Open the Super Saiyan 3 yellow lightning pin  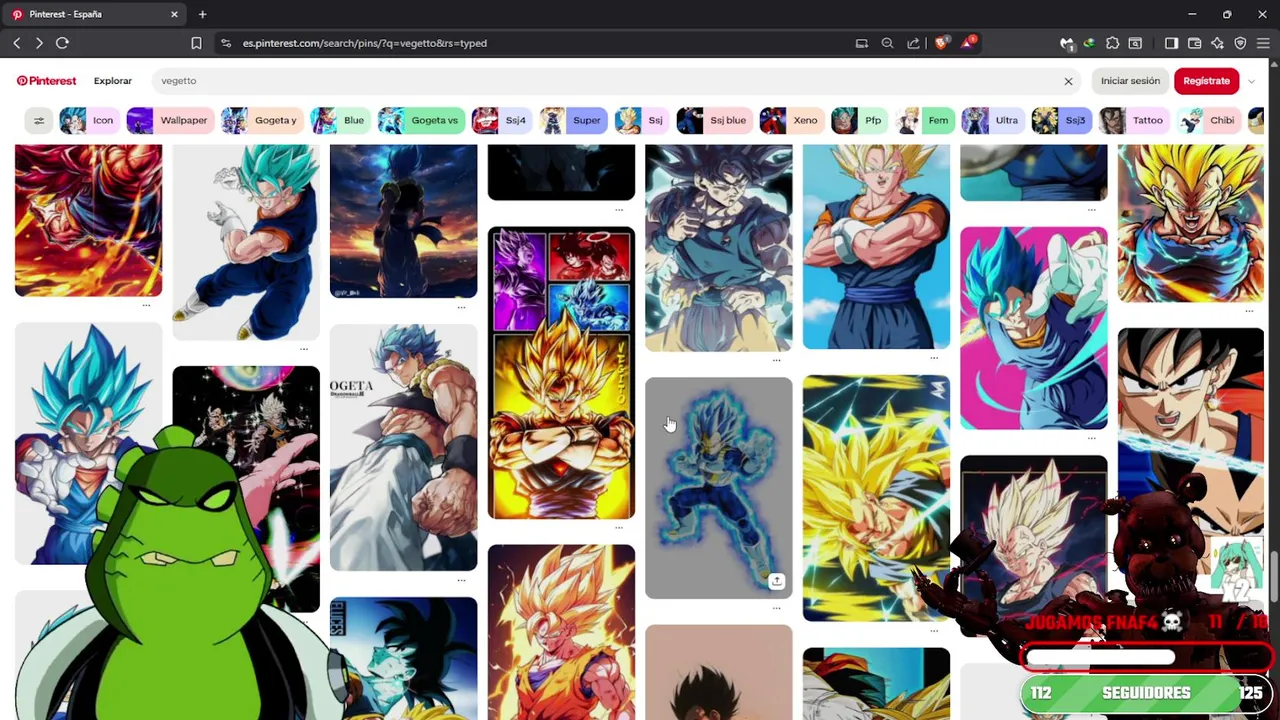coord(876,498)
